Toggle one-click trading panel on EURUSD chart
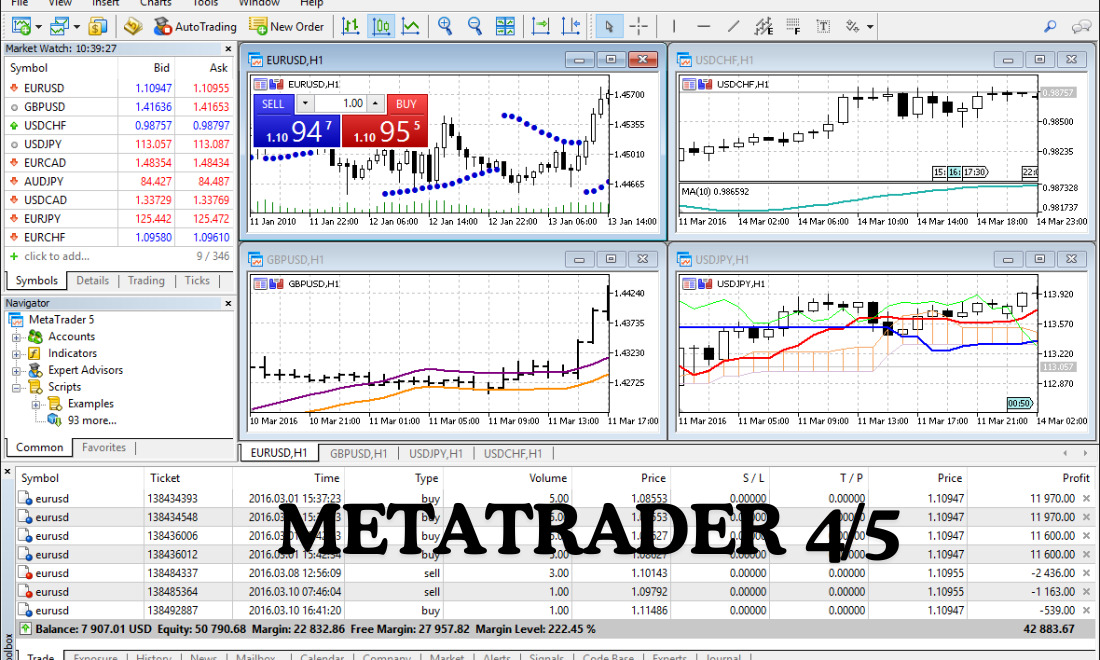 pyautogui.click(x=260, y=84)
